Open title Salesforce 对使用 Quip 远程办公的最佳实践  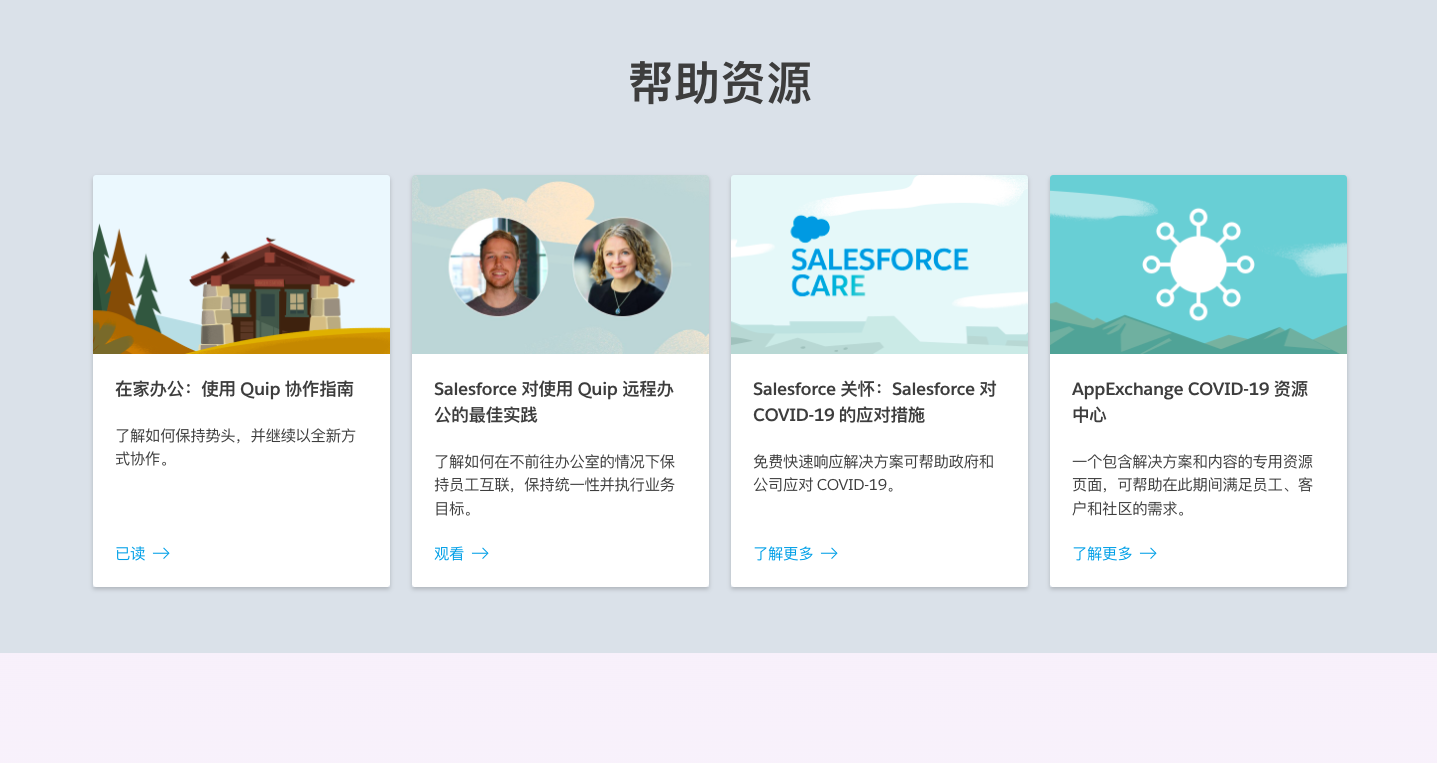click(554, 401)
